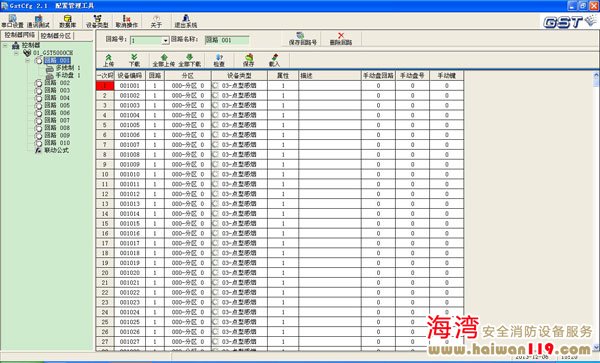Select 回路 009 in the tree
The height and width of the screenshot is (363, 600).
point(57,135)
